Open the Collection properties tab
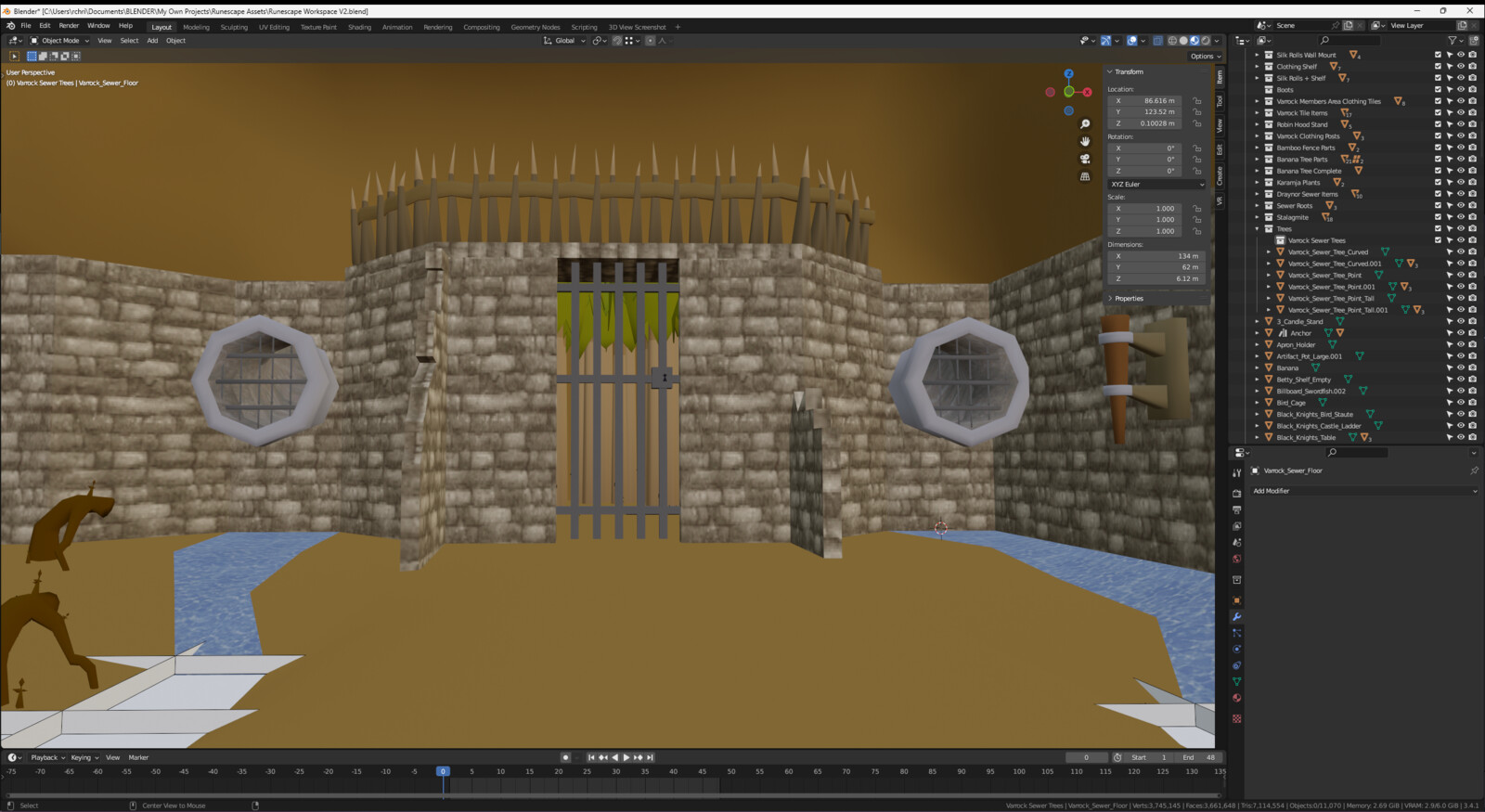Image resolution: width=1485 pixels, height=812 pixels. click(1236, 580)
